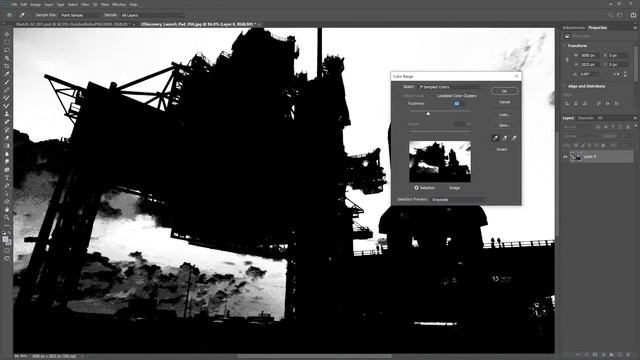
Task: Switch to the first document tab
Action: [72, 24]
